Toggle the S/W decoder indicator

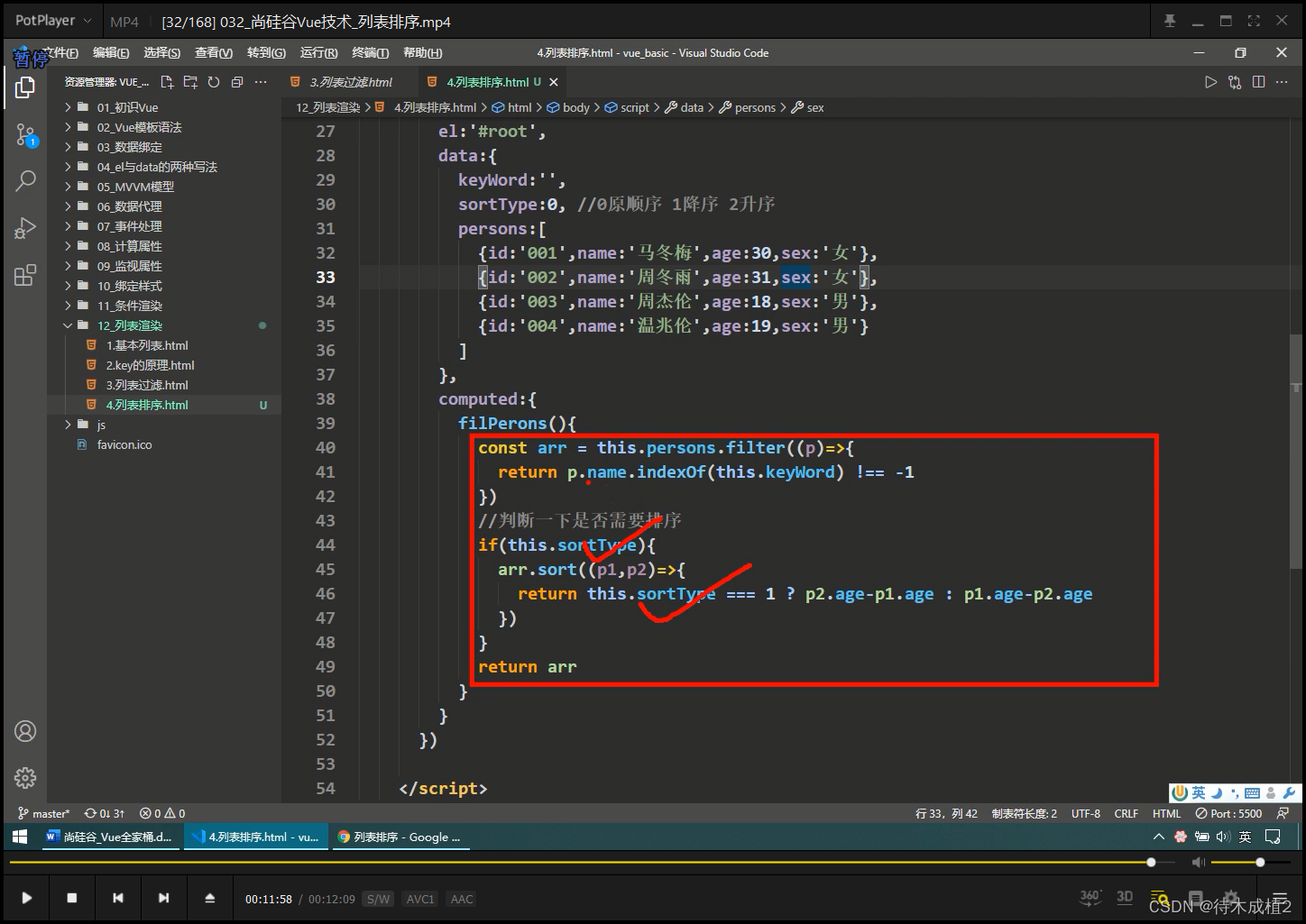378,899
